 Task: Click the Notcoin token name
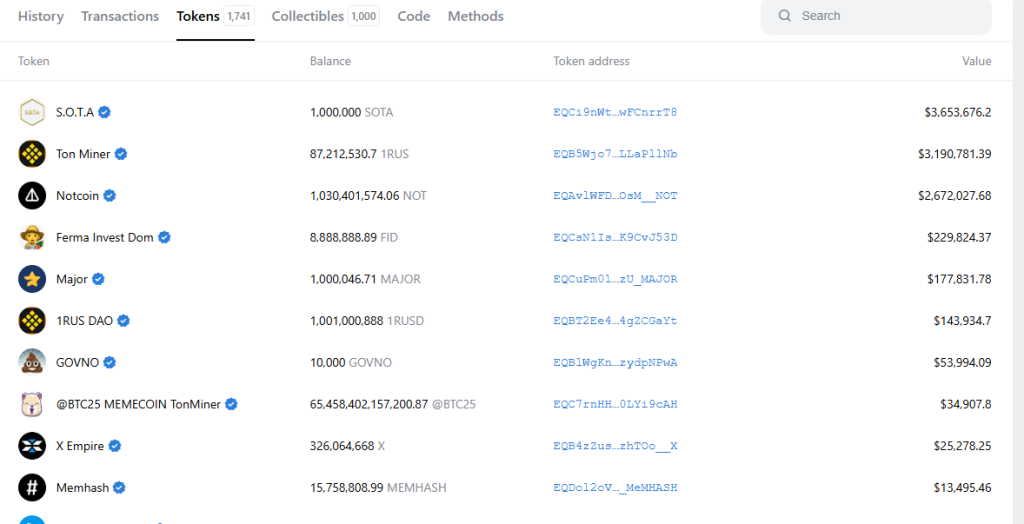pyautogui.click(x=78, y=195)
